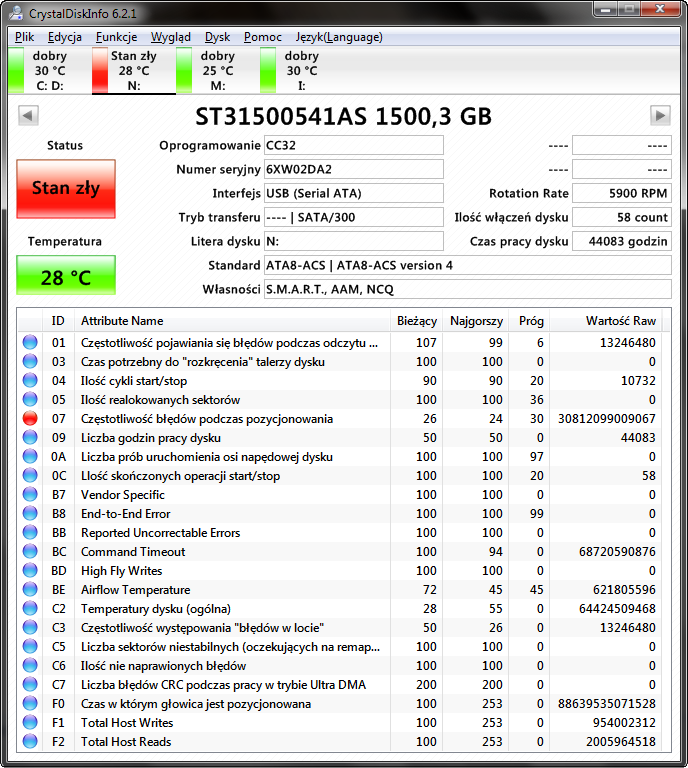Select row Ilość cykli start/stop
Screen dimensions: 688x768
pos(340,381)
